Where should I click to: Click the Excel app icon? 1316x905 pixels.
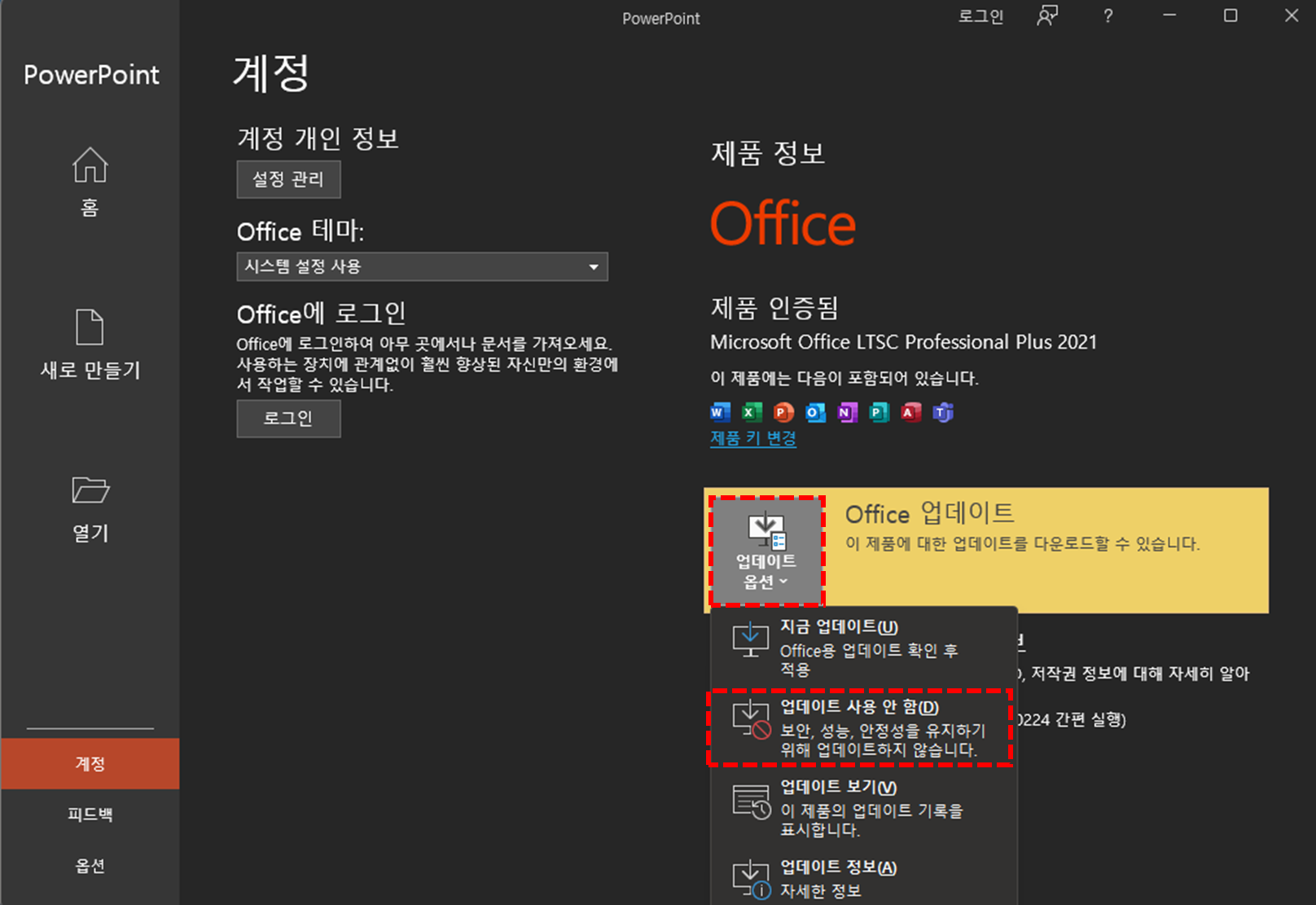click(x=752, y=412)
